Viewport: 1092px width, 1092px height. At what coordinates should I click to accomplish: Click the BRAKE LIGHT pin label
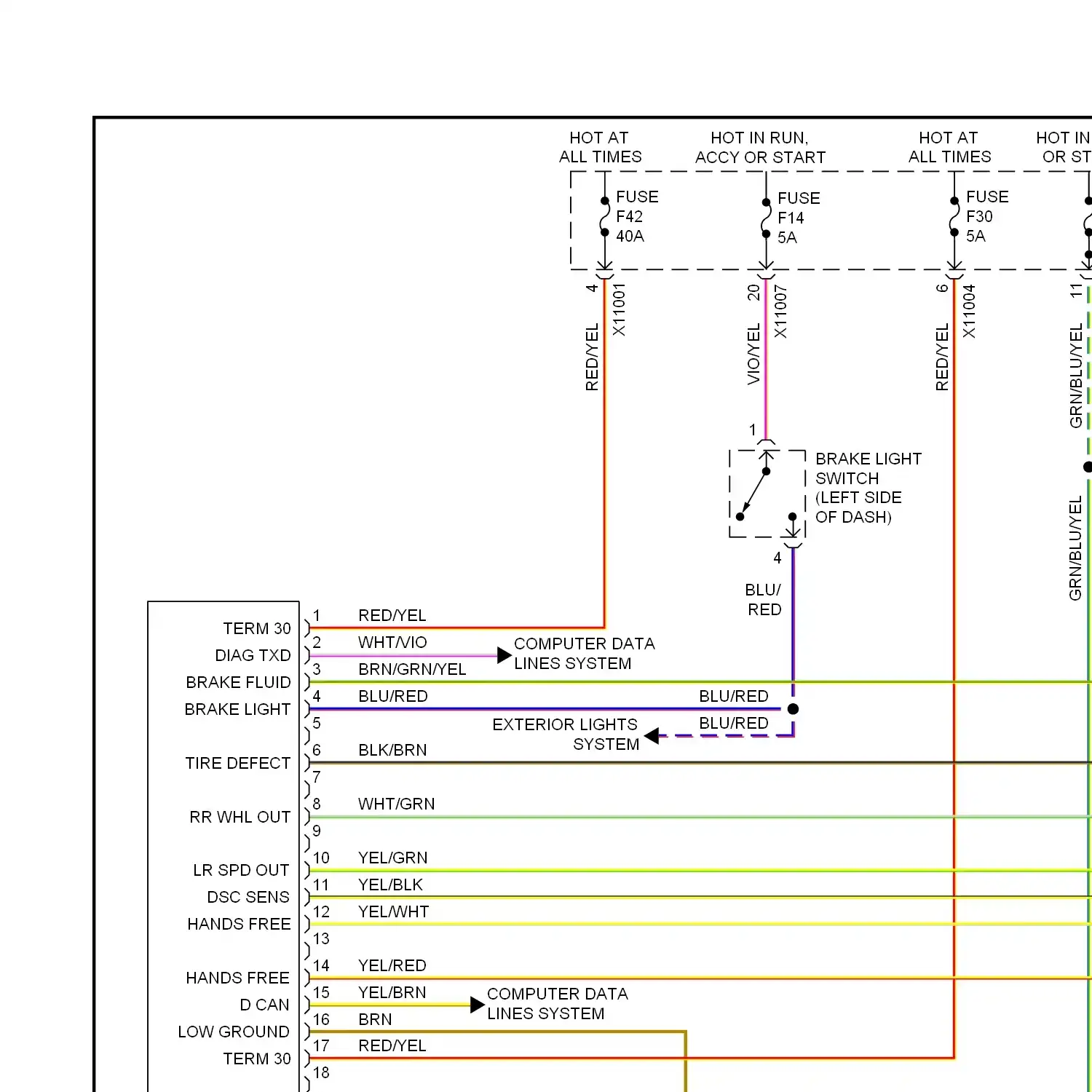237,709
